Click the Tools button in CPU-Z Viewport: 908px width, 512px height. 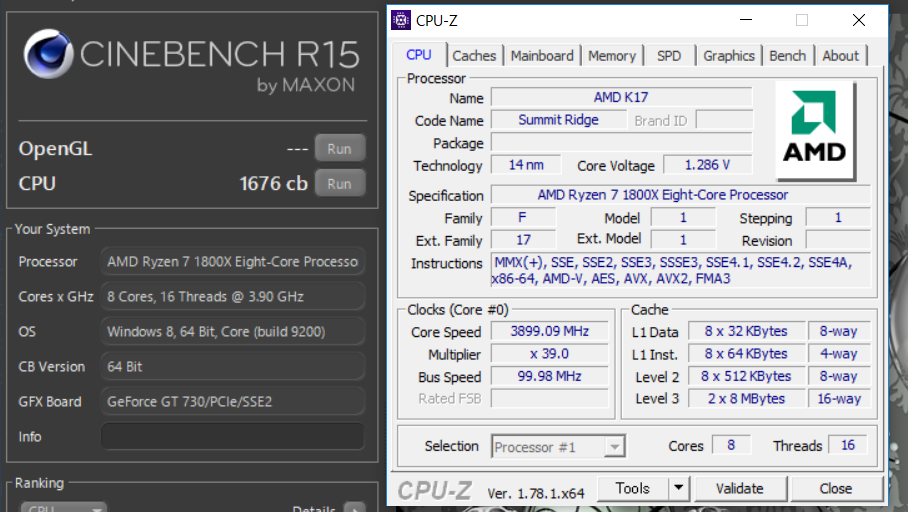coord(632,488)
